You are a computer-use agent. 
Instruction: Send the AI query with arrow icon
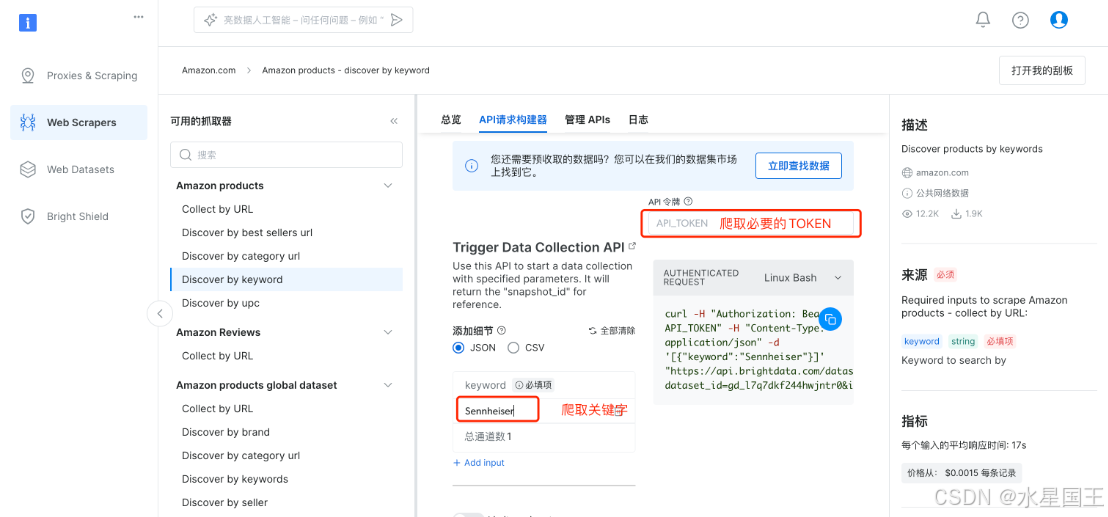tap(396, 20)
